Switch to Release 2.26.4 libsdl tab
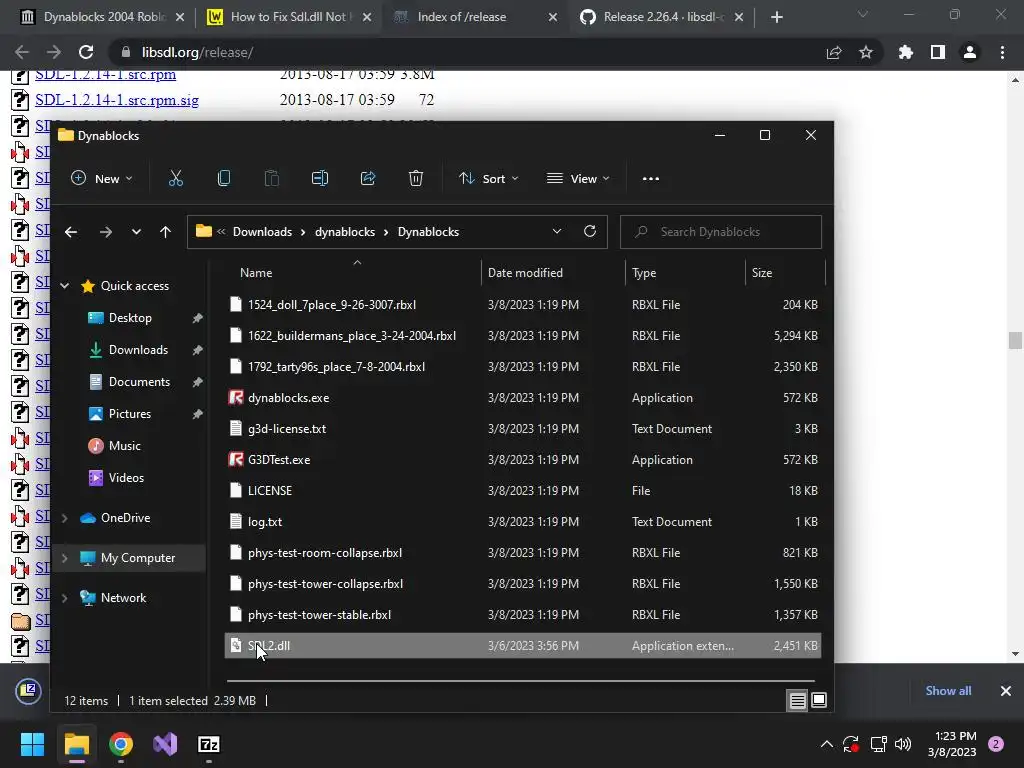Viewport: 1024px width, 768px height. click(x=662, y=17)
